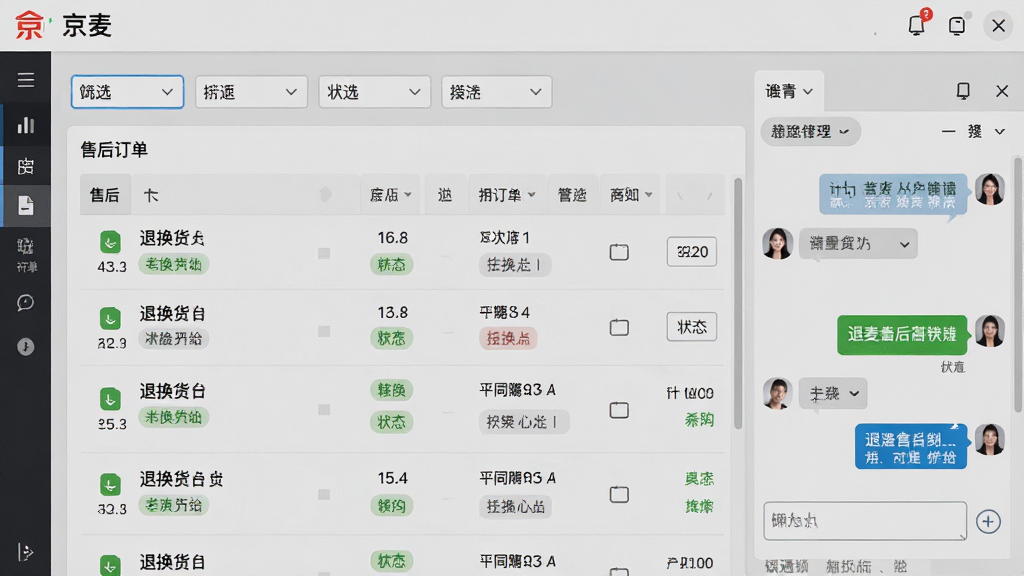Click the chat panel's vertical scrollbar

coord(1018,284)
